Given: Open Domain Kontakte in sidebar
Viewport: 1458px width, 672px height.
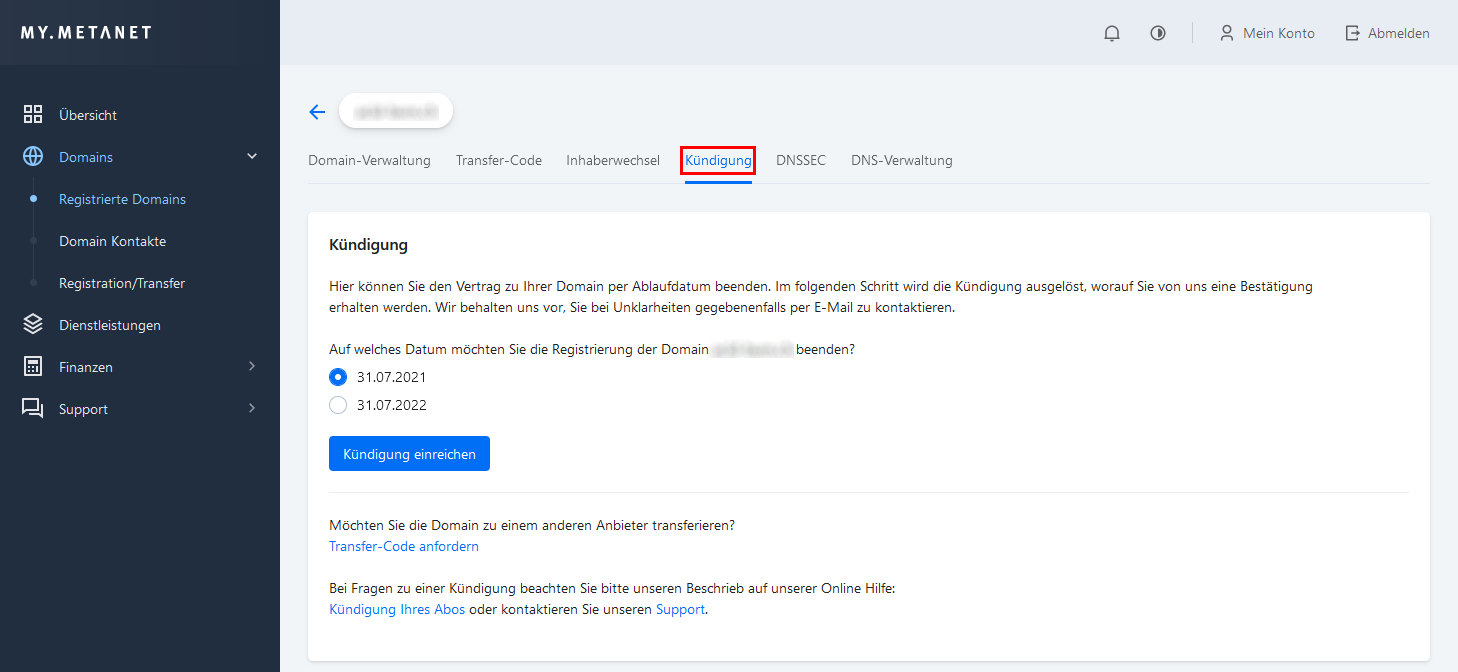Looking at the screenshot, I should 112,241.
